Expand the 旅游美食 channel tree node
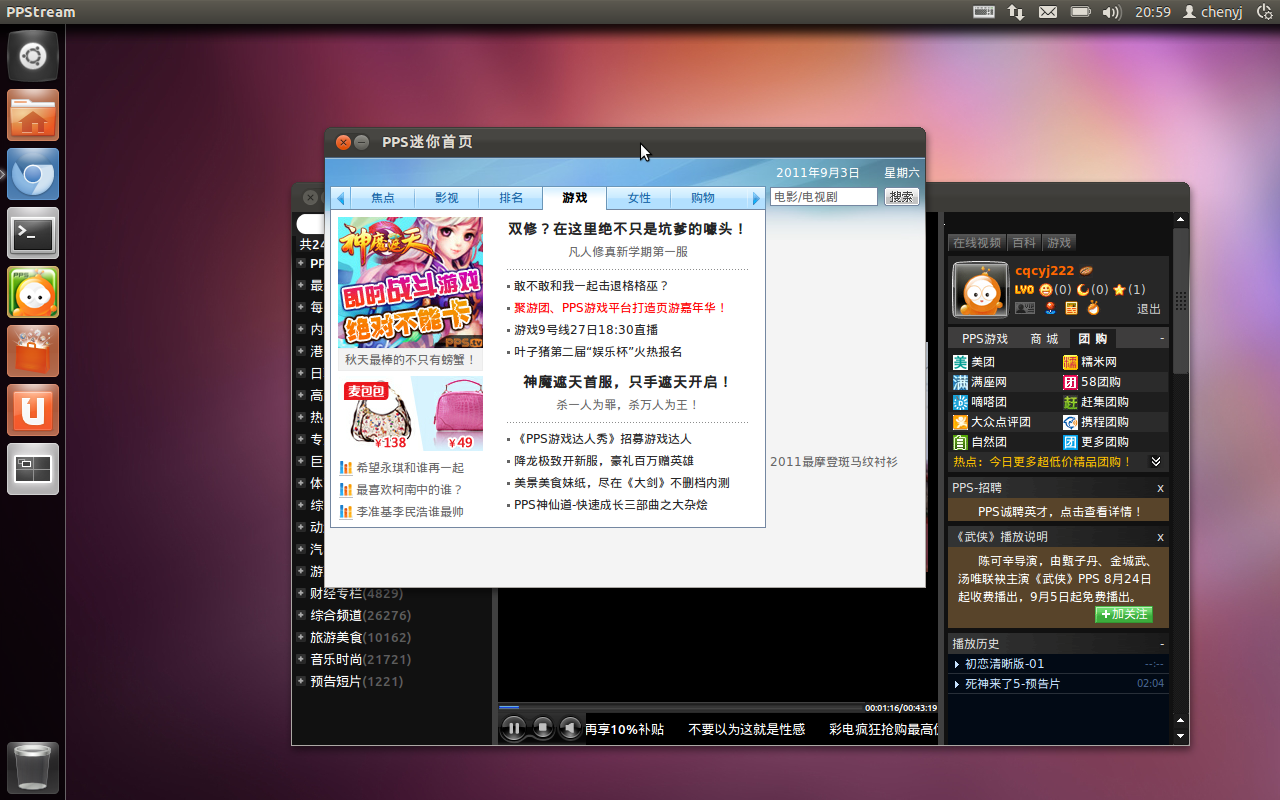Screen dimensions: 1280x800 [x=301, y=637]
